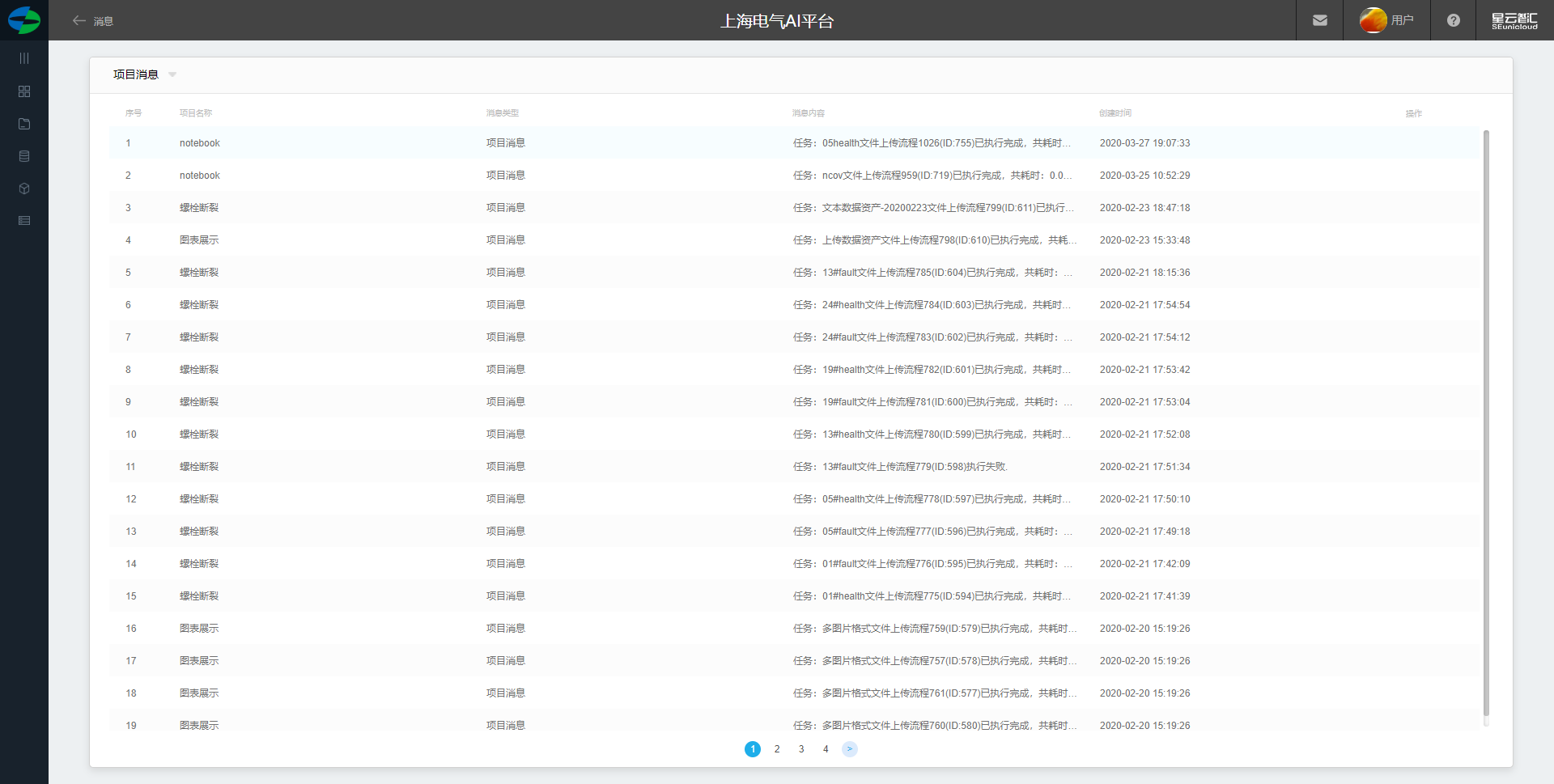Viewport: 1554px width, 784px height.
Task: Select notebook in row 1
Action: 200,143
